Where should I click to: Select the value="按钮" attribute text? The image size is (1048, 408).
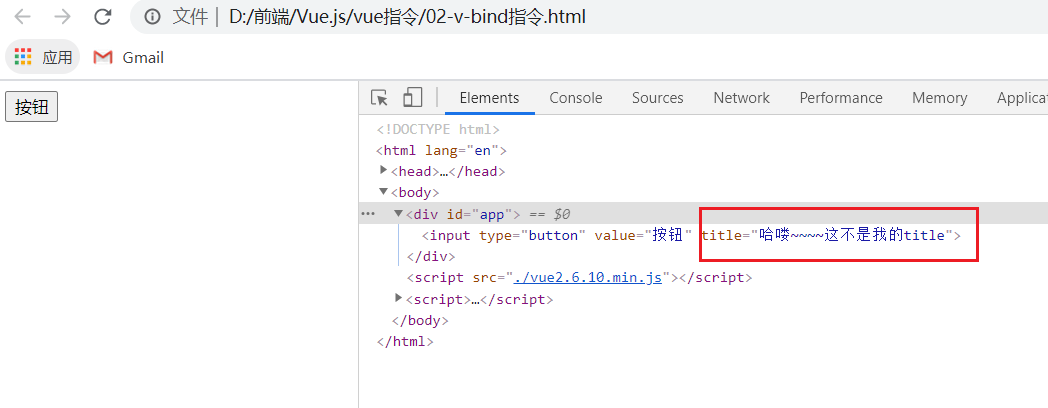pyautogui.click(x=642, y=235)
